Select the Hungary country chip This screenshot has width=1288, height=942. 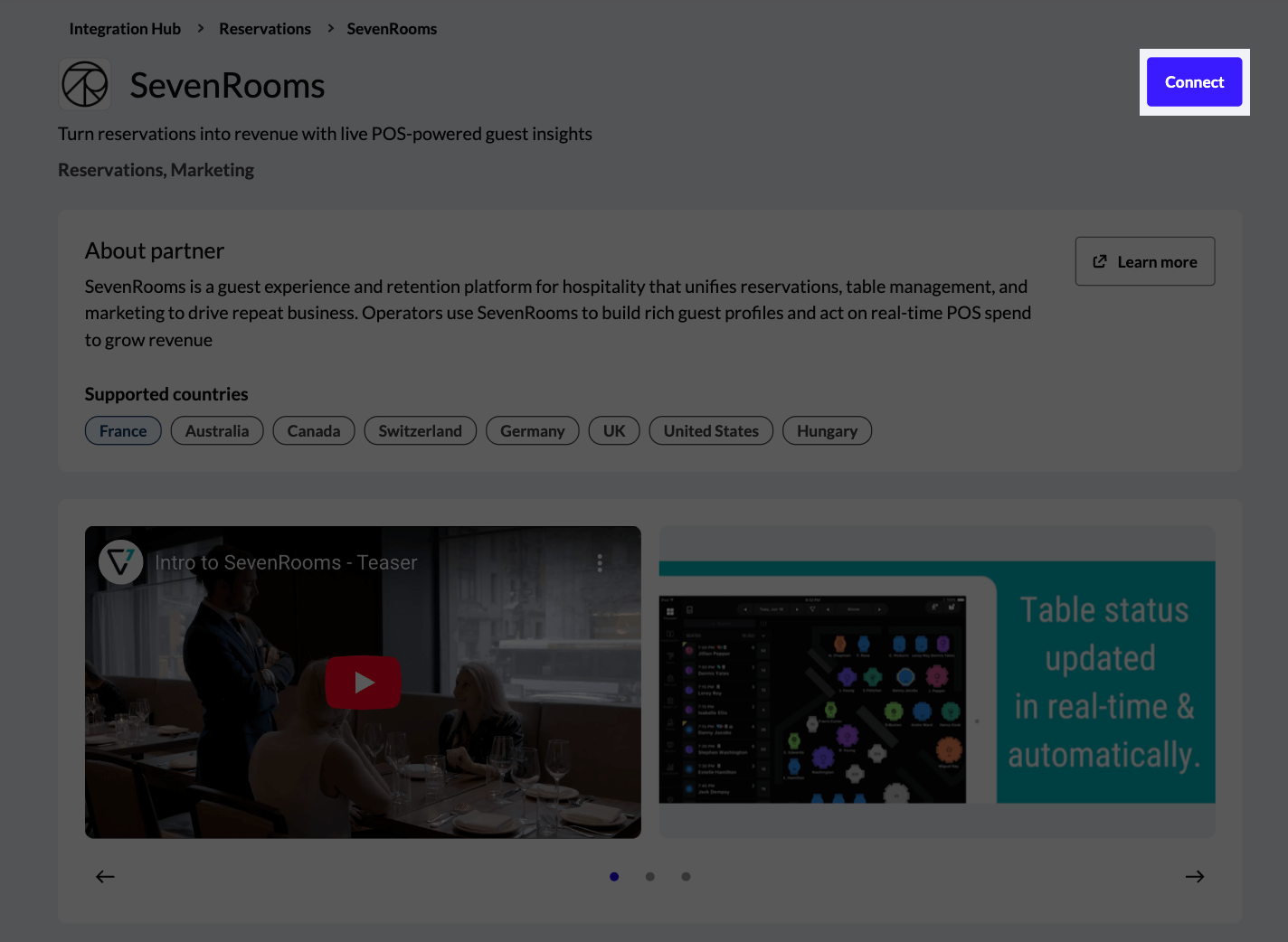(x=827, y=430)
